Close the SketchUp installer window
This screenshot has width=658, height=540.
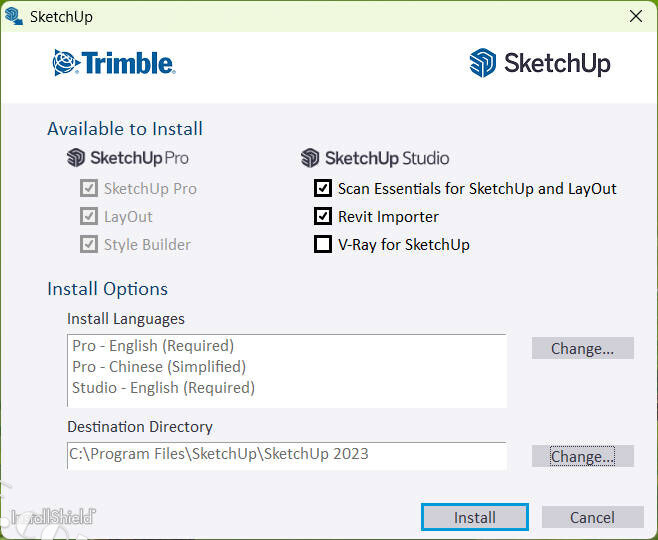(x=635, y=16)
